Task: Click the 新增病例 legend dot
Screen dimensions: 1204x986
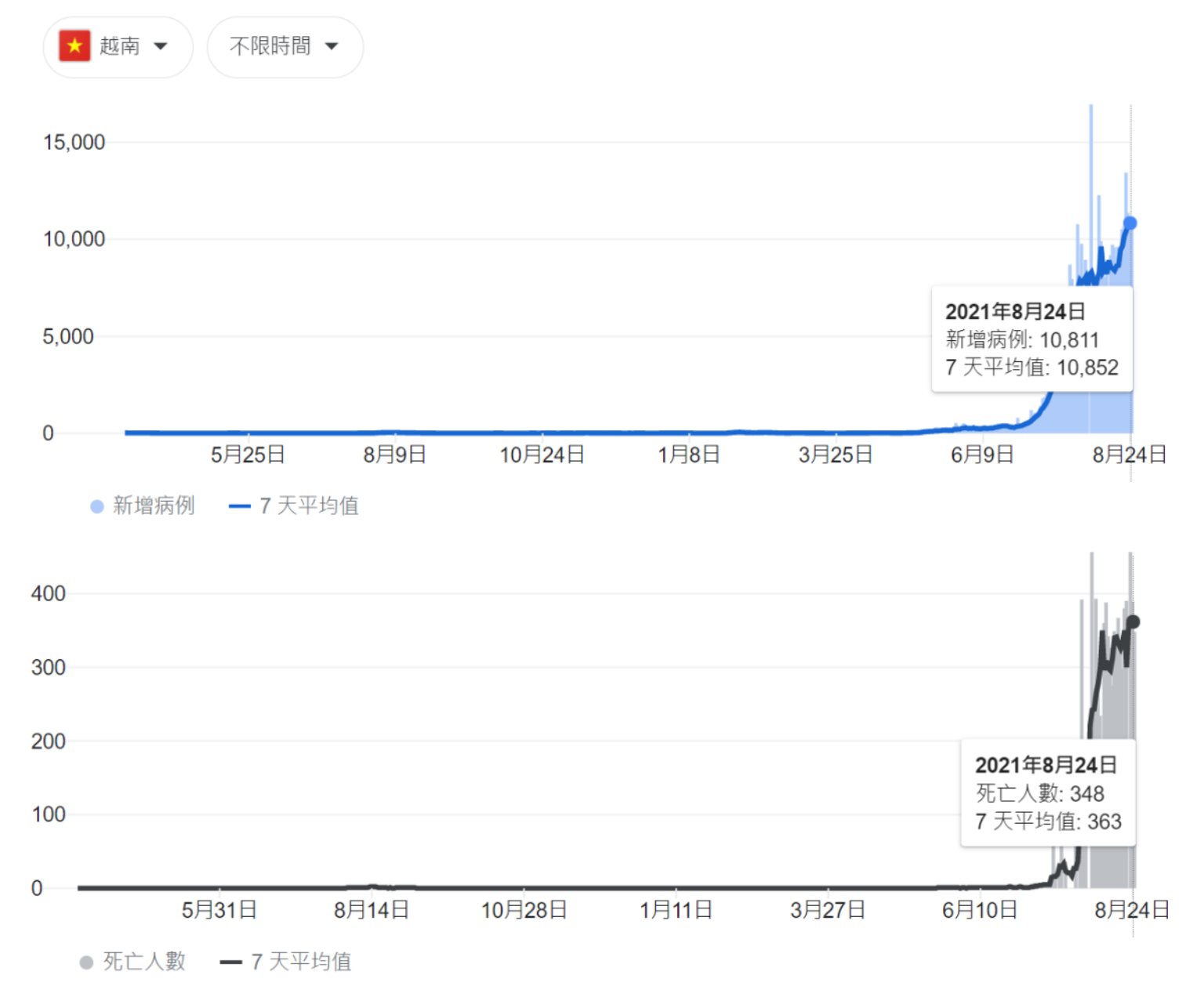Action: click(x=97, y=506)
